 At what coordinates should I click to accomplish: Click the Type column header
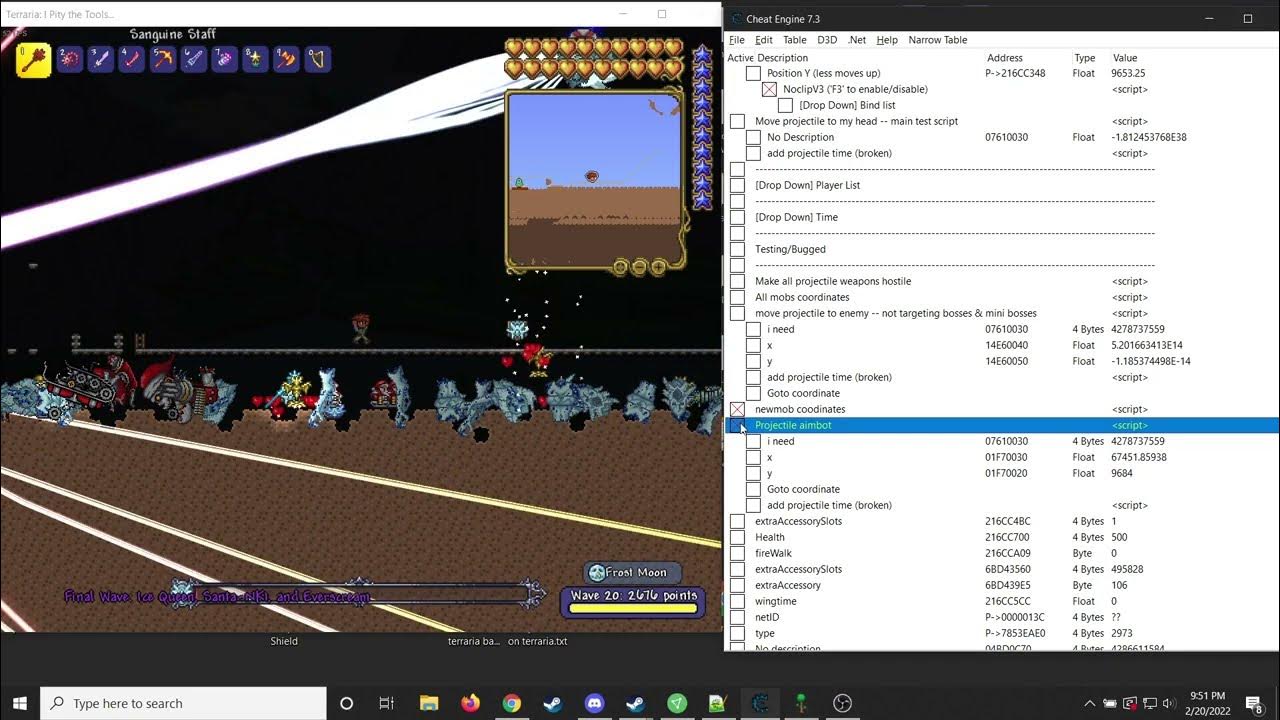tap(1085, 58)
